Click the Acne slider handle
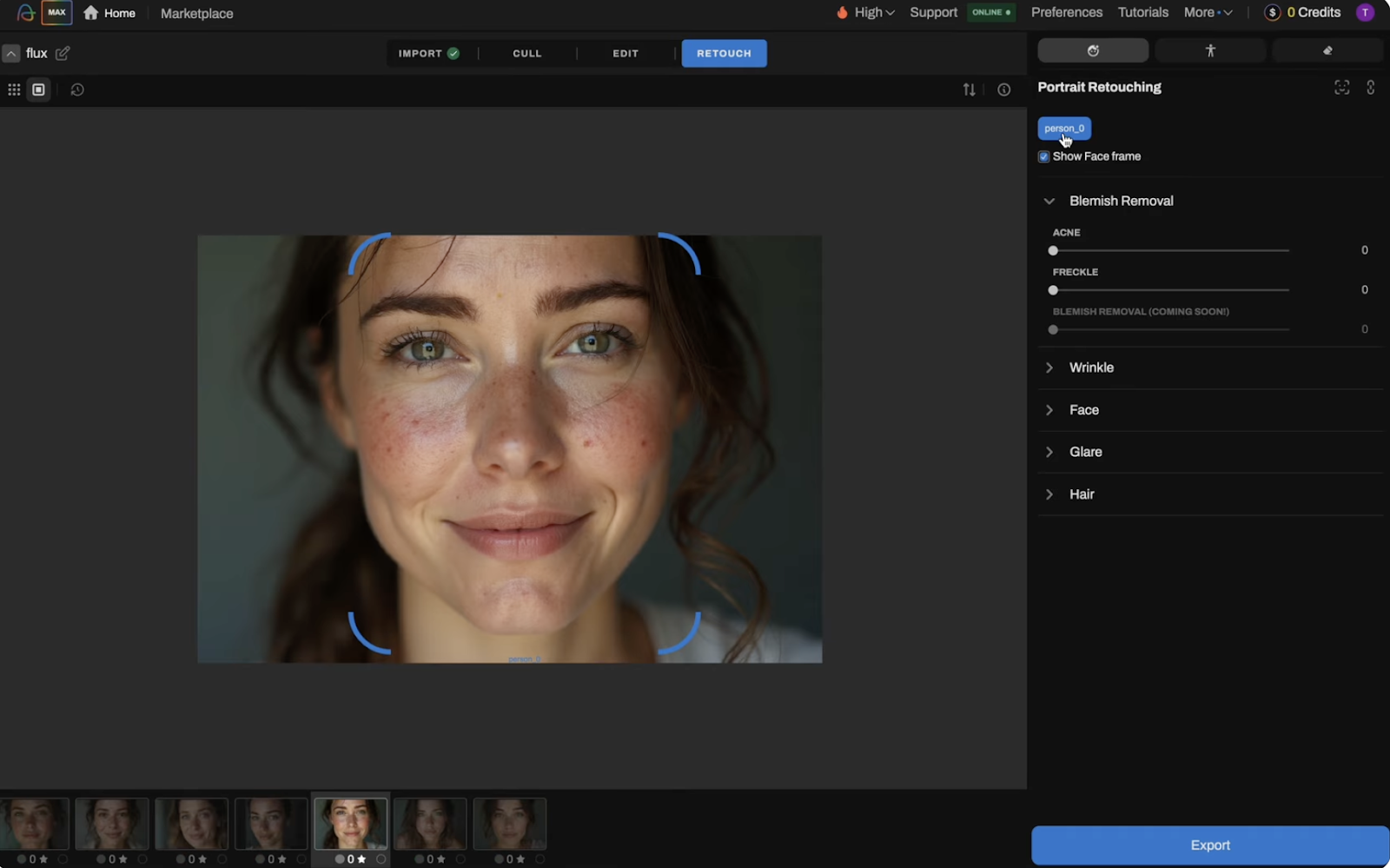The width and height of the screenshot is (1390, 868). coord(1053,251)
